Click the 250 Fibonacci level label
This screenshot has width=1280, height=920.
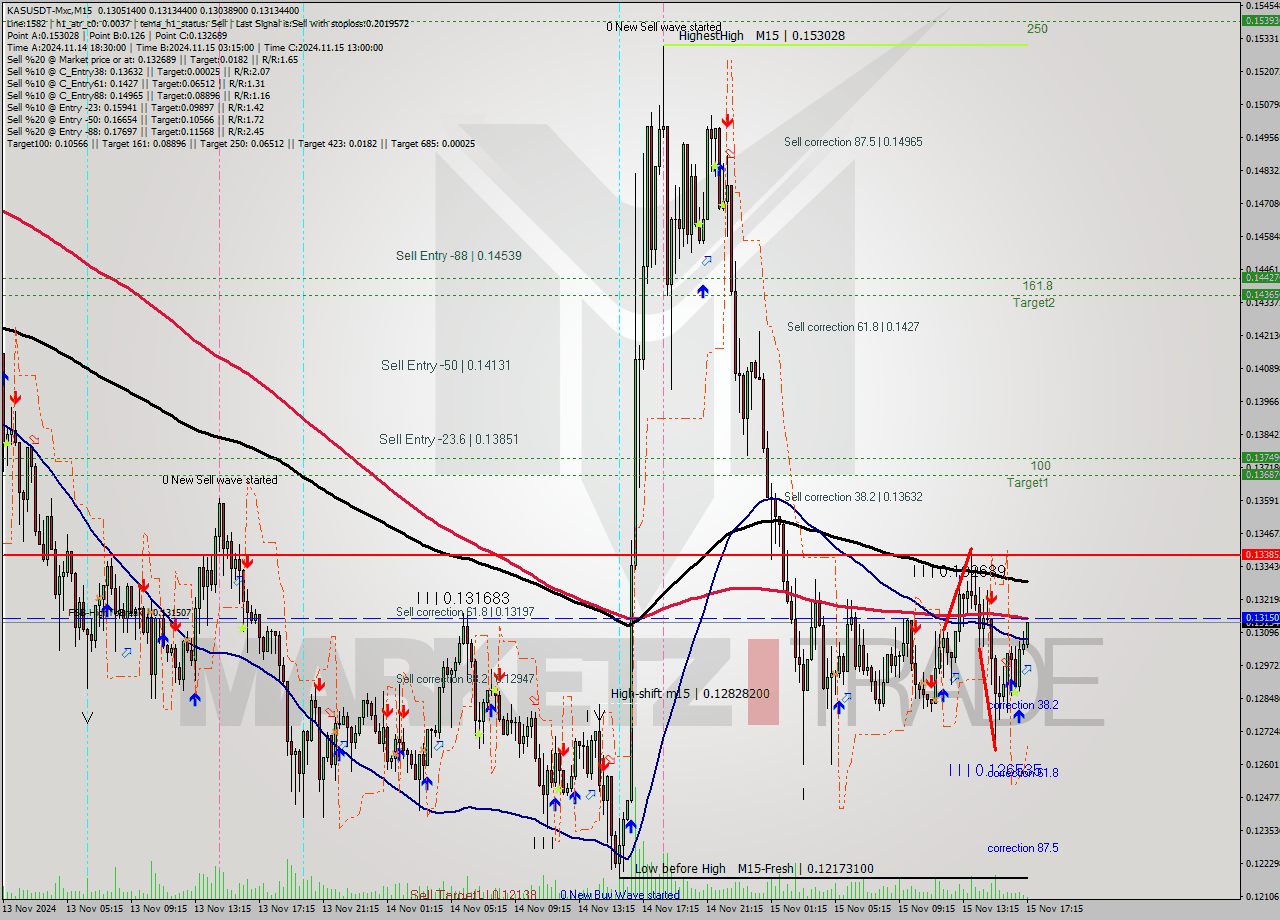coord(1037,29)
